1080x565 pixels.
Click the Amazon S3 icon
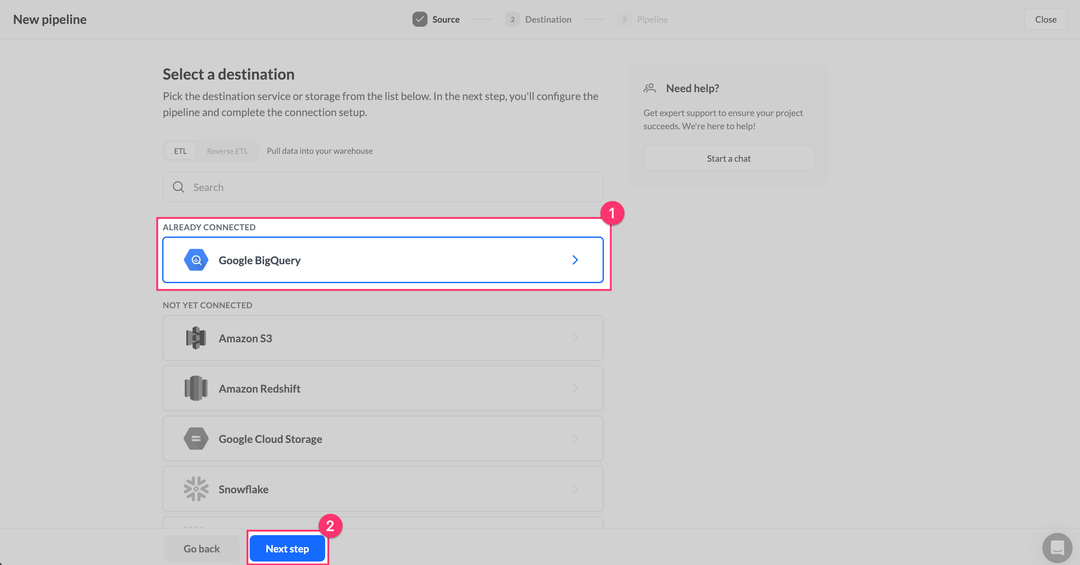pos(196,338)
